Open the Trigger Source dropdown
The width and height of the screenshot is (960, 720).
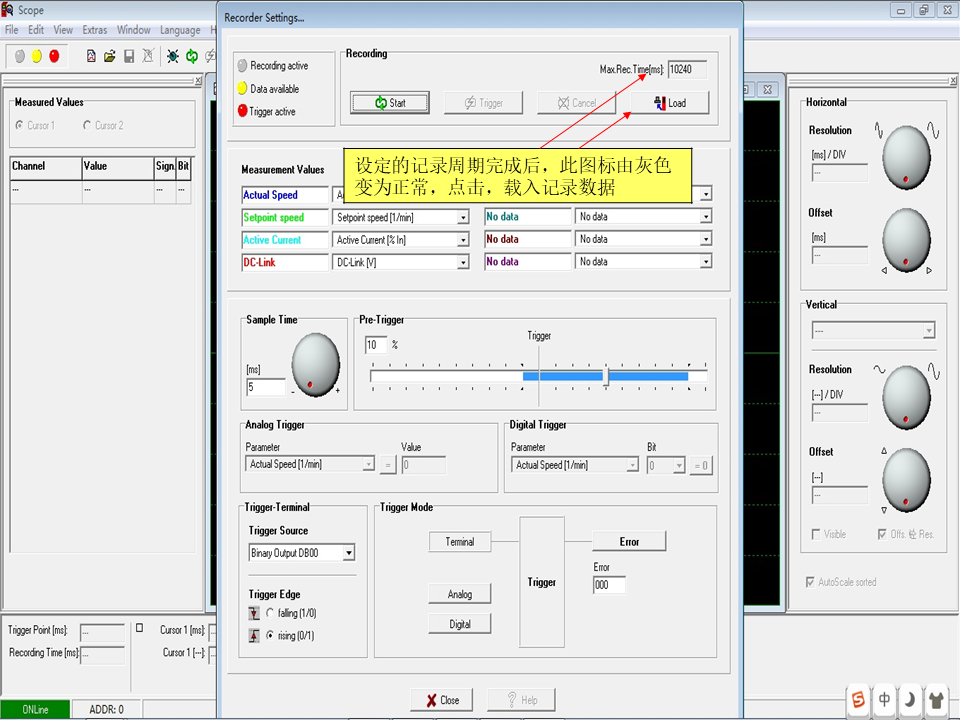pyautogui.click(x=349, y=553)
